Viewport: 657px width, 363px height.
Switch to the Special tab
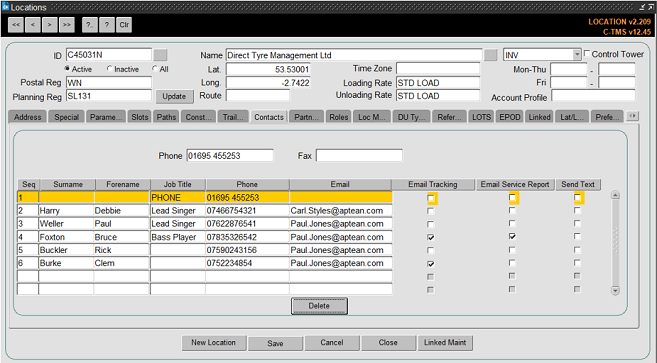[66, 117]
